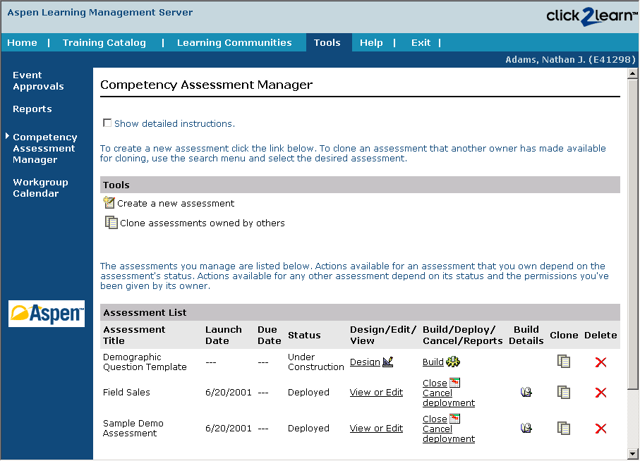Delete the Sample Demo Assessment
640x461 pixels.
(601, 428)
